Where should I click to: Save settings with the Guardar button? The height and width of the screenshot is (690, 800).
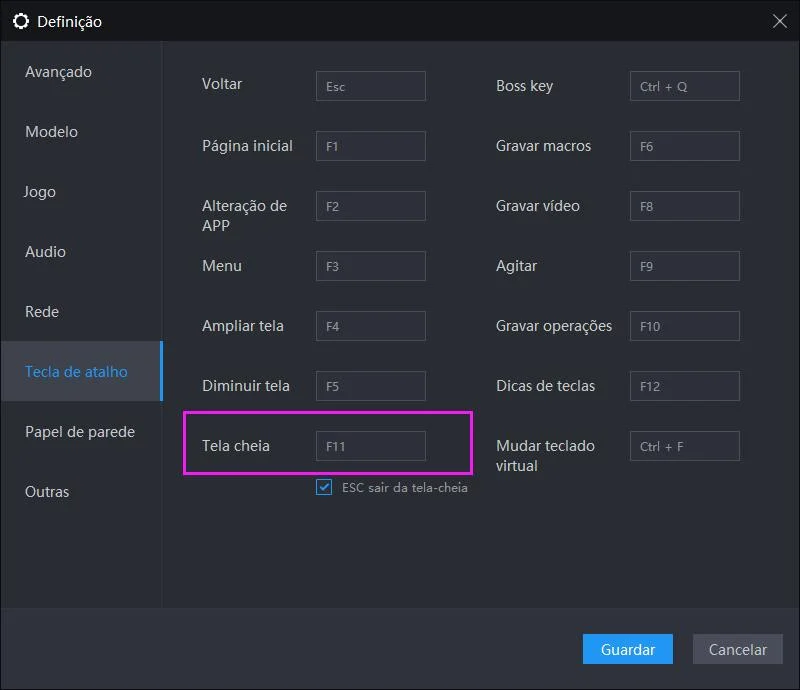628,649
